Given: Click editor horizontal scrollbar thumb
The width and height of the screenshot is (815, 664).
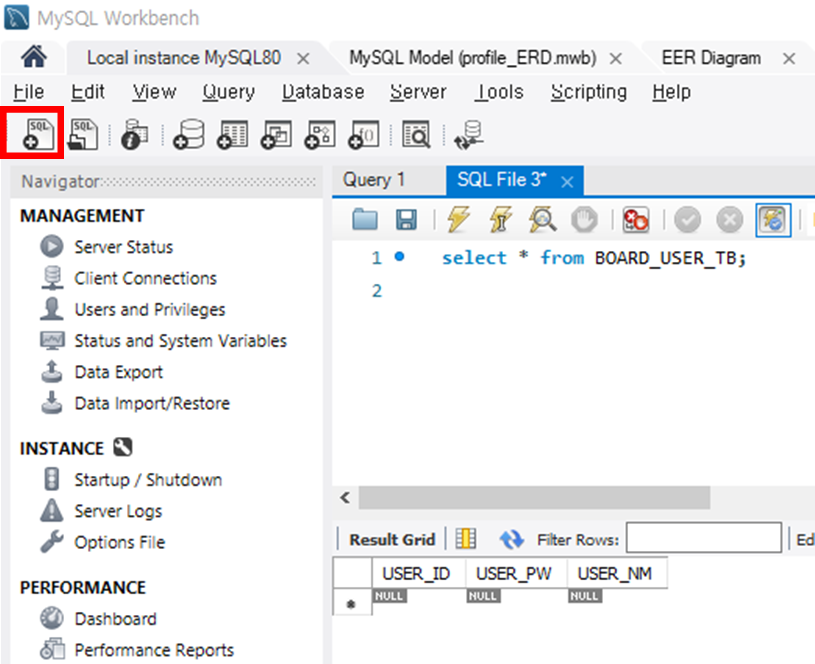Looking at the screenshot, I should tap(534, 498).
